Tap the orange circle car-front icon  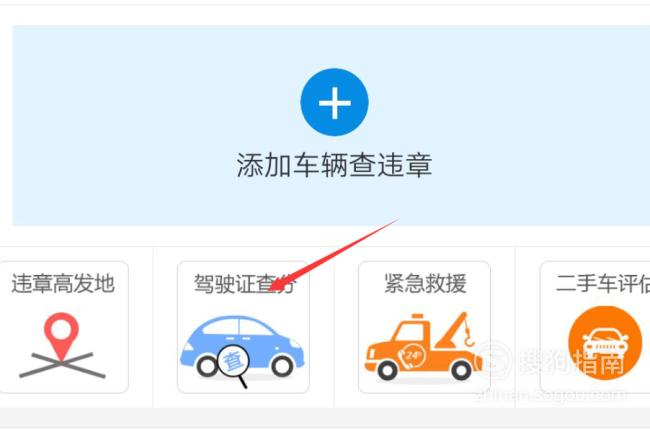tap(605, 343)
